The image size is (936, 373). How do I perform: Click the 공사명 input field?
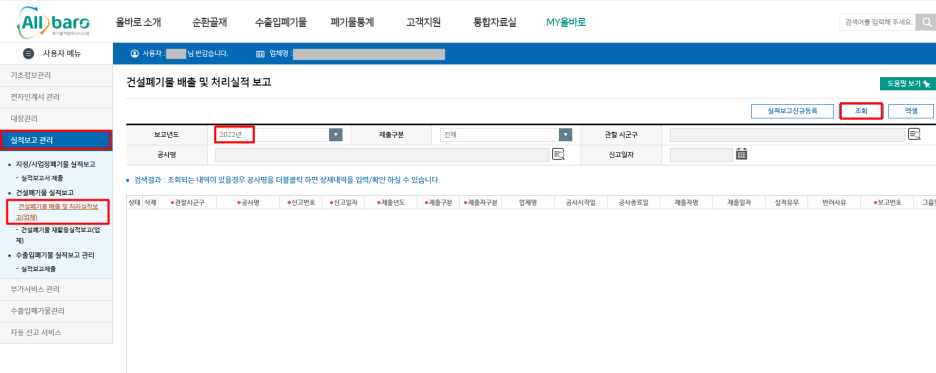tap(382, 155)
